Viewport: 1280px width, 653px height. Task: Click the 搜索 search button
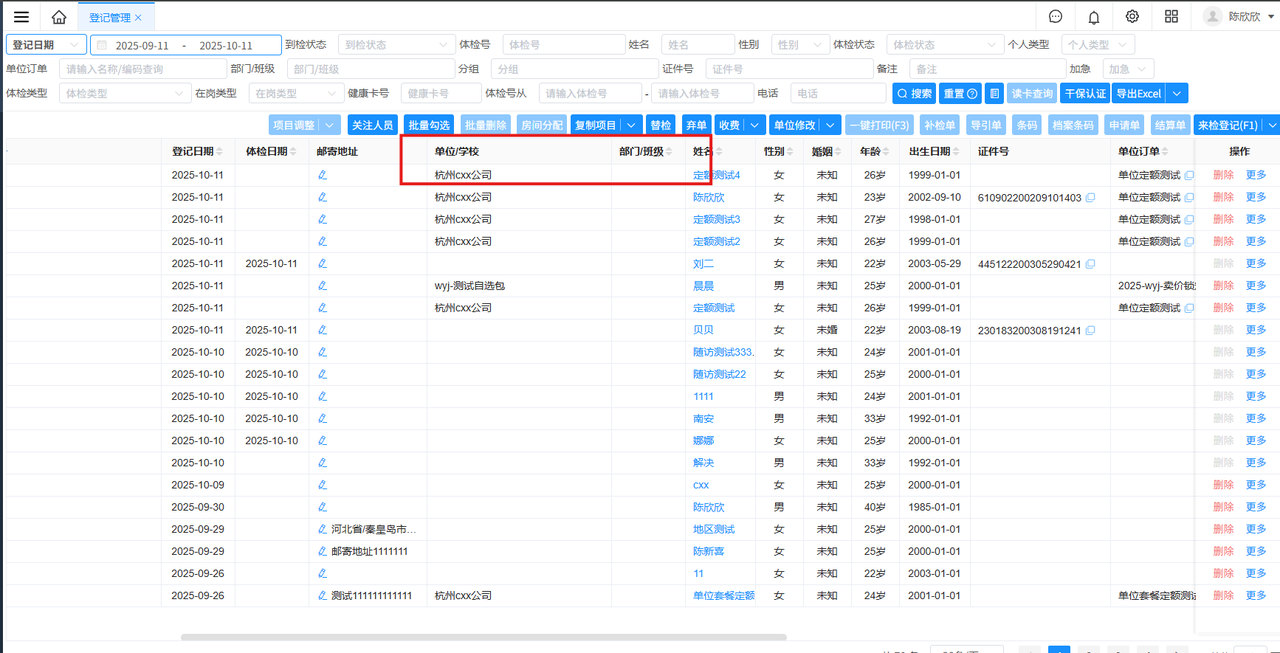click(x=914, y=93)
